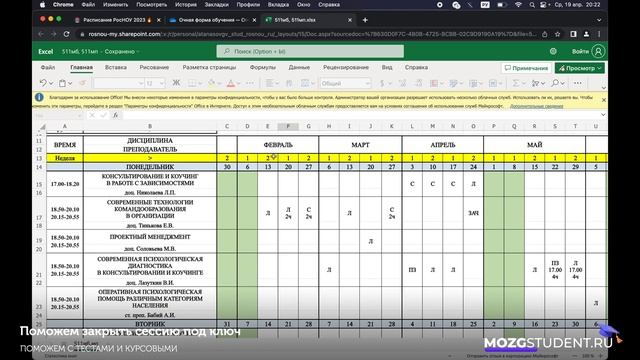
Task: Switch to 'Расписание РосНОУ 2023' browser tab
Action: [118, 20]
